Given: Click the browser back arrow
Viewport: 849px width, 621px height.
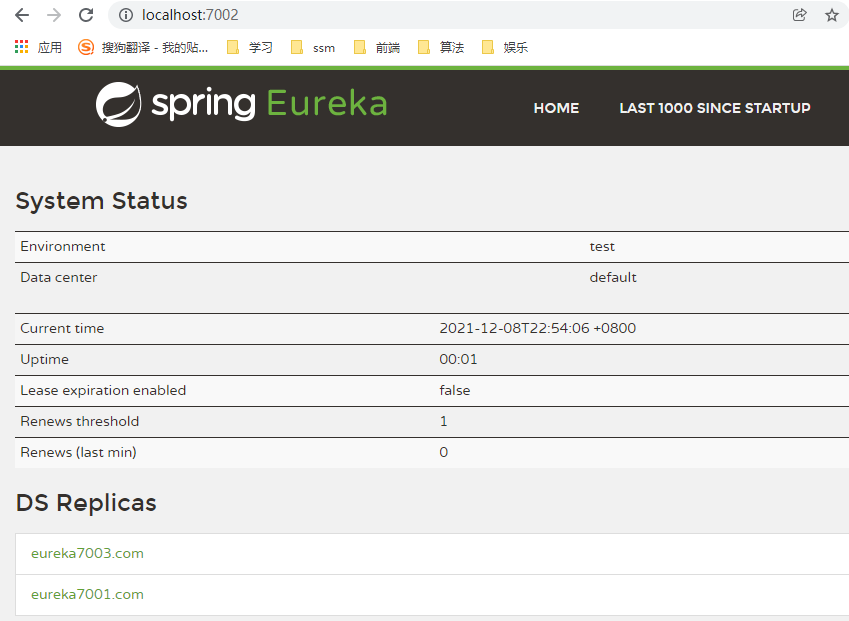Looking at the screenshot, I should (x=20, y=15).
